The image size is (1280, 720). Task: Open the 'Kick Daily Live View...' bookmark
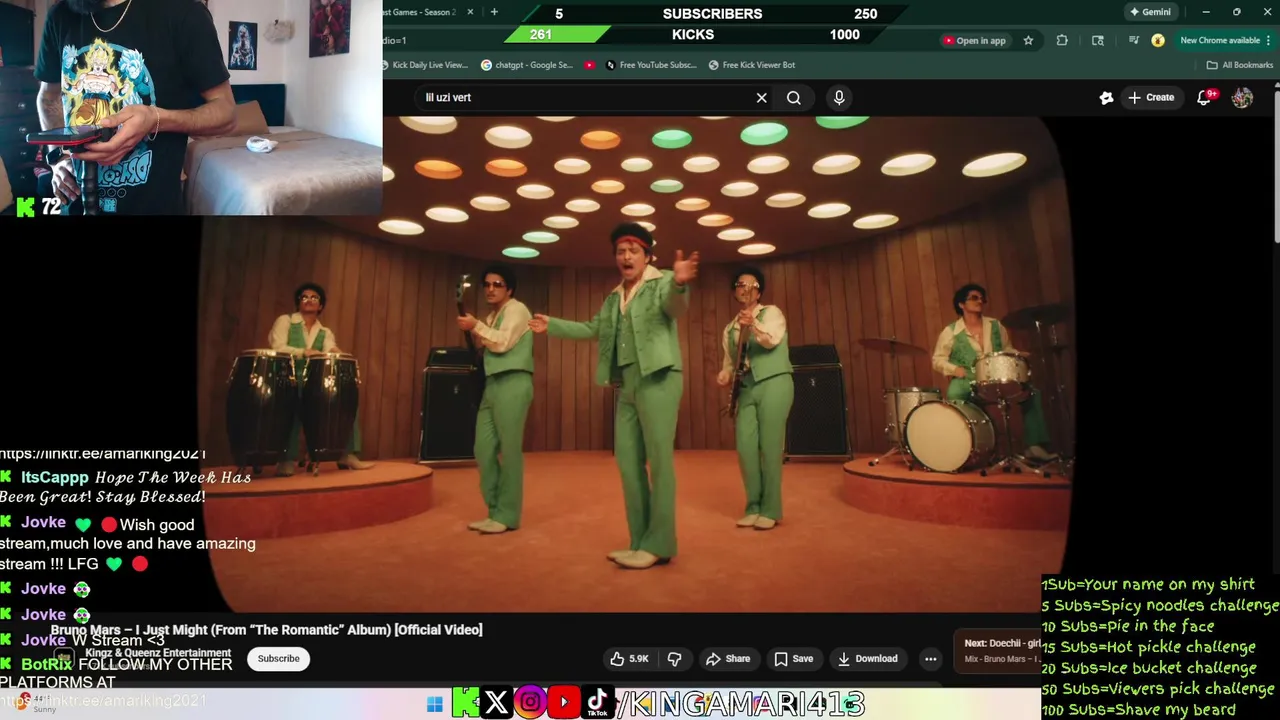tap(424, 65)
